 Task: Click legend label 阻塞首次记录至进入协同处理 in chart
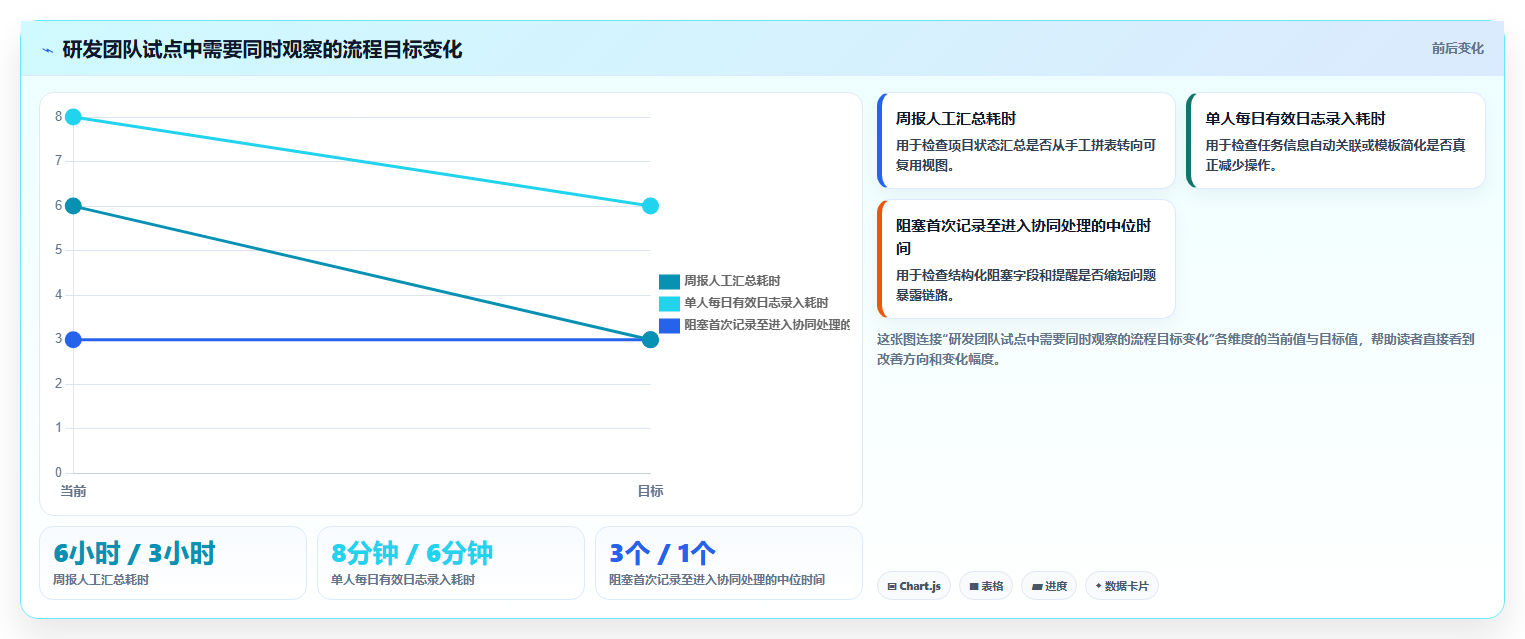pyautogui.click(x=767, y=325)
